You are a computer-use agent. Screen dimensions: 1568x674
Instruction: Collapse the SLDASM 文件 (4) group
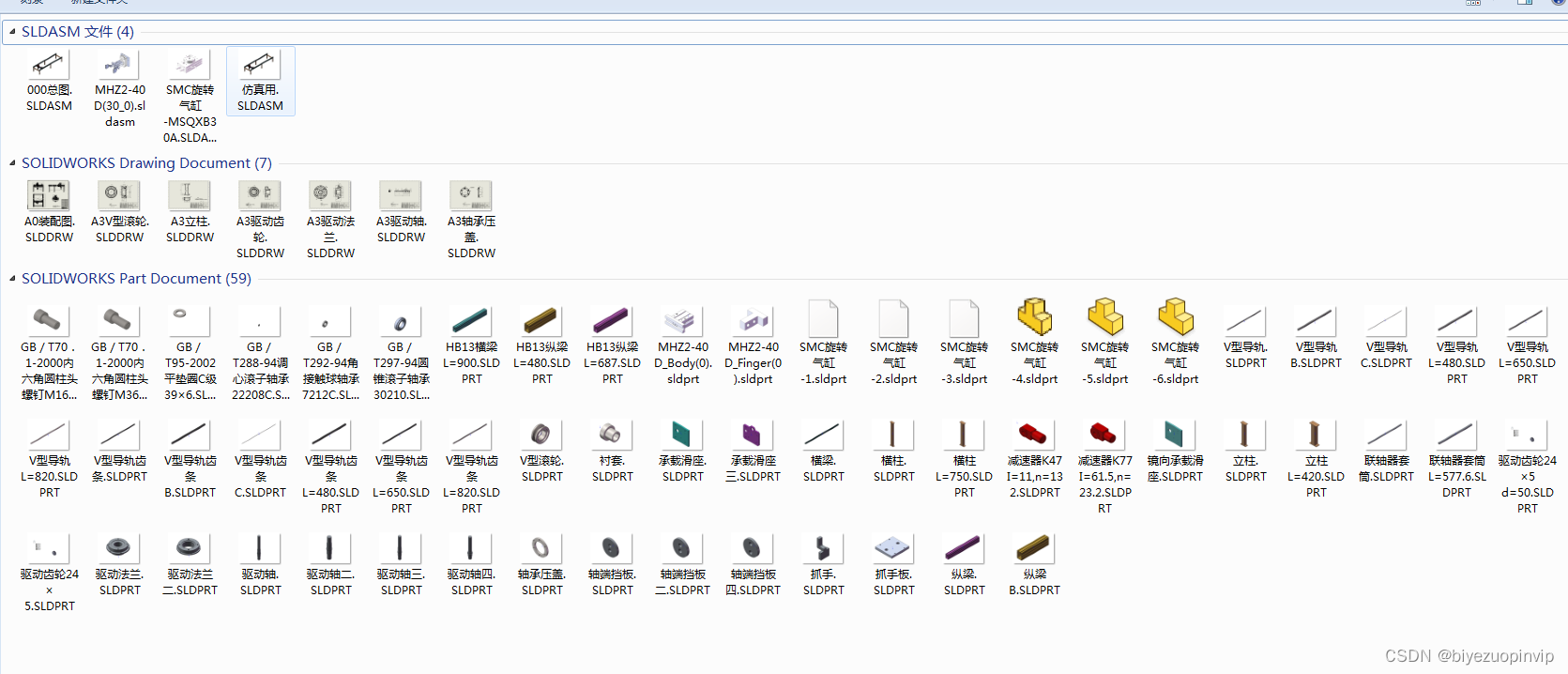pos(12,31)
